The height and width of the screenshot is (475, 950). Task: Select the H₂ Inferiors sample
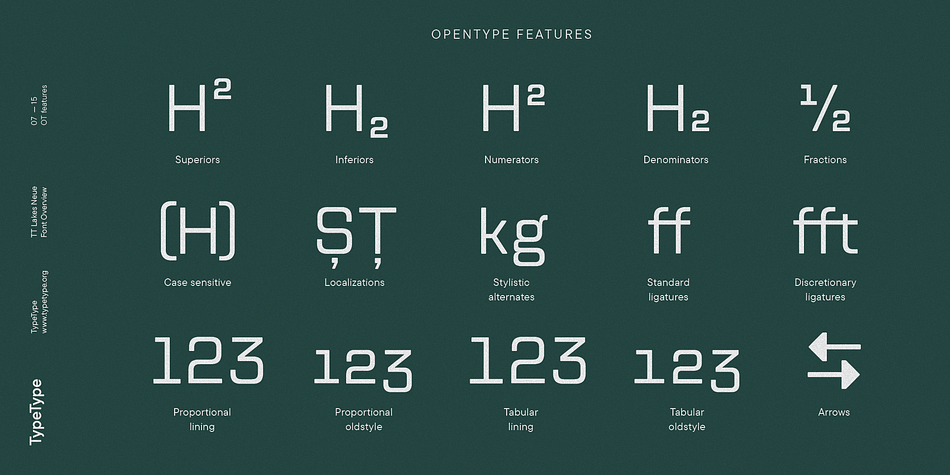tap(356, 111)
